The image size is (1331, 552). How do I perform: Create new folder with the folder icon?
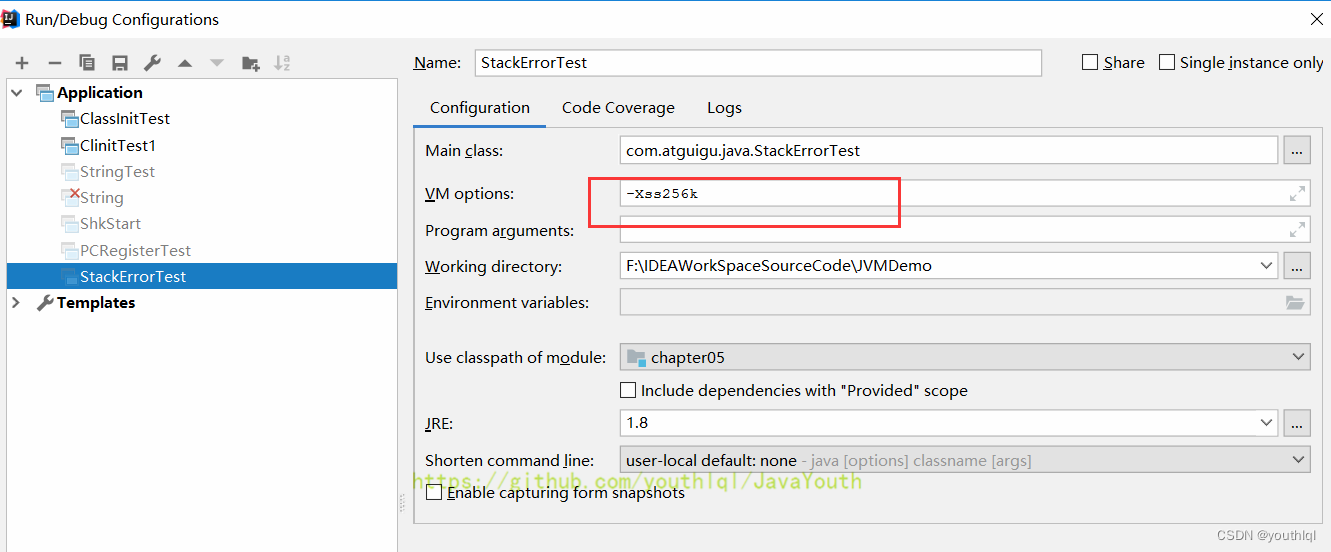point(250,63)
